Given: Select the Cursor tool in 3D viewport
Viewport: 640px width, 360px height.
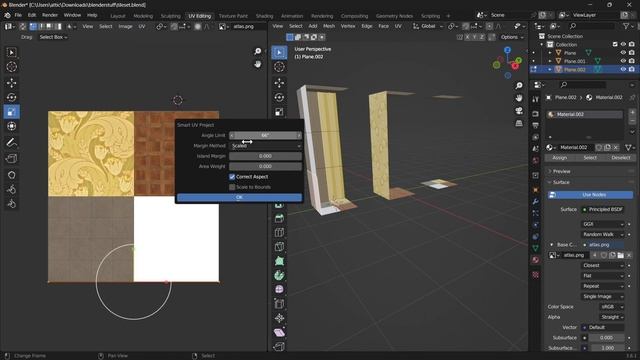Looking at the screenshot, I should click(279, 67).
